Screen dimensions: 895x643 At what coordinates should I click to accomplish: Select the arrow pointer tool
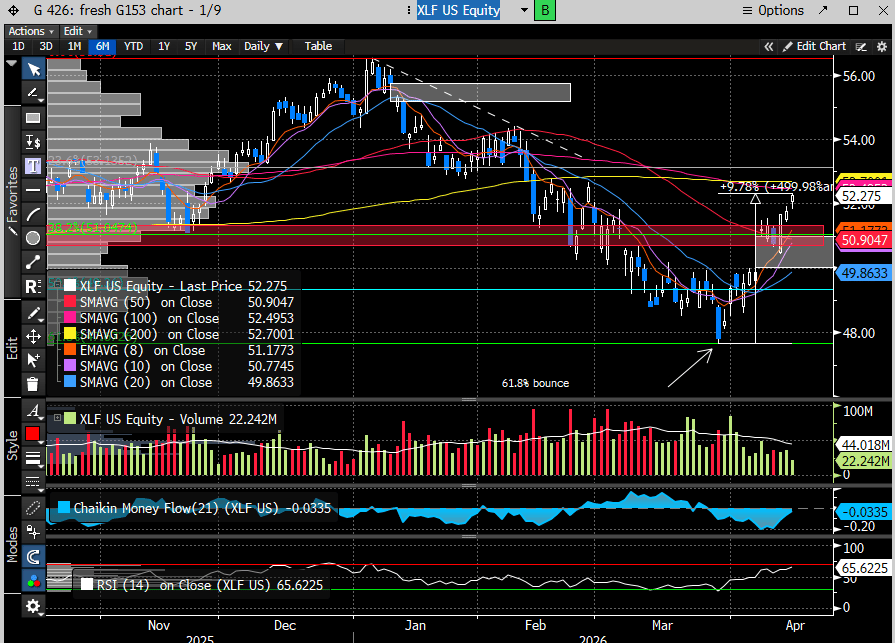pos(34,70)
